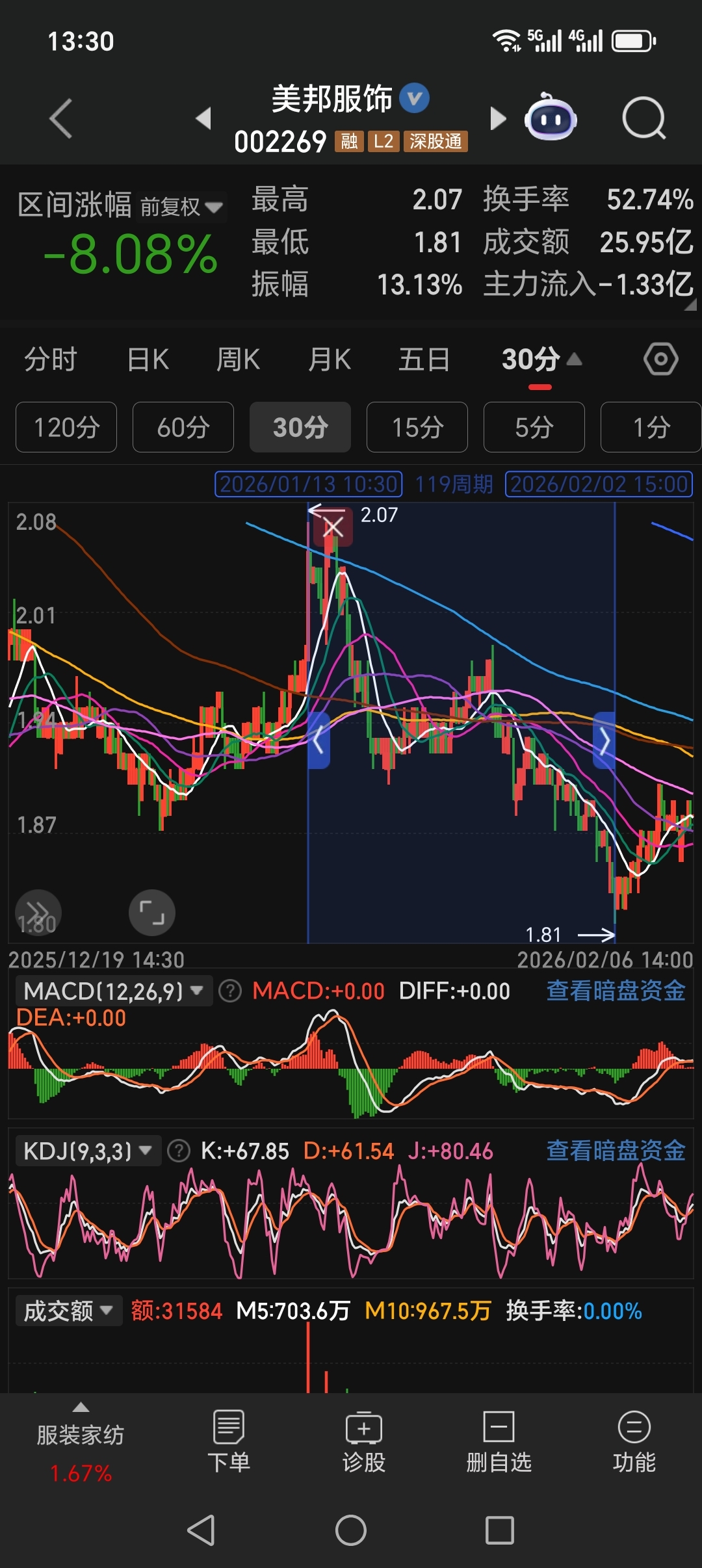The height and width of the screenshot is (1568, 702).
Task: Tap 查看暗盘资金 link beside MACD
Action: pyautogui.click(x=616, y=991)
